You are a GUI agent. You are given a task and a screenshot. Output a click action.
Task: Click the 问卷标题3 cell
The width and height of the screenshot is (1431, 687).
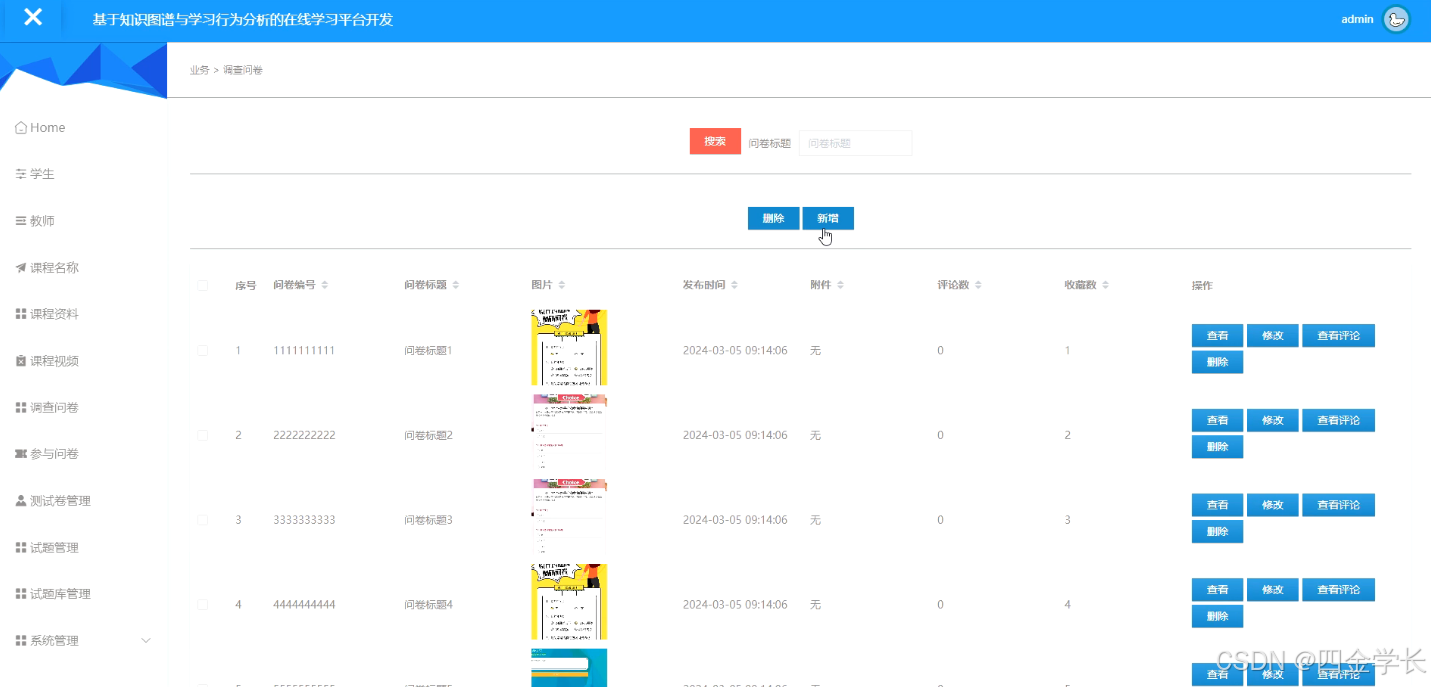point(428,520)
